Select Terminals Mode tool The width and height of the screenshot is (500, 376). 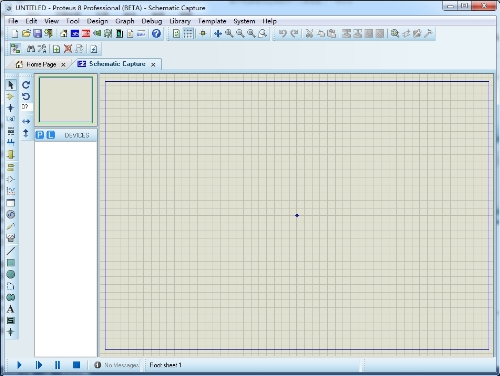(11, 167)
